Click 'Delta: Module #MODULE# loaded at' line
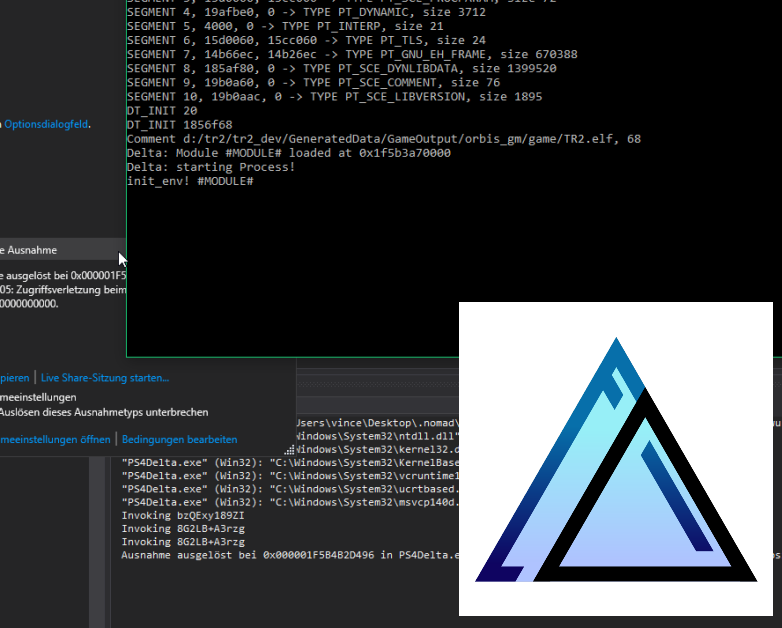 (289, 153)
